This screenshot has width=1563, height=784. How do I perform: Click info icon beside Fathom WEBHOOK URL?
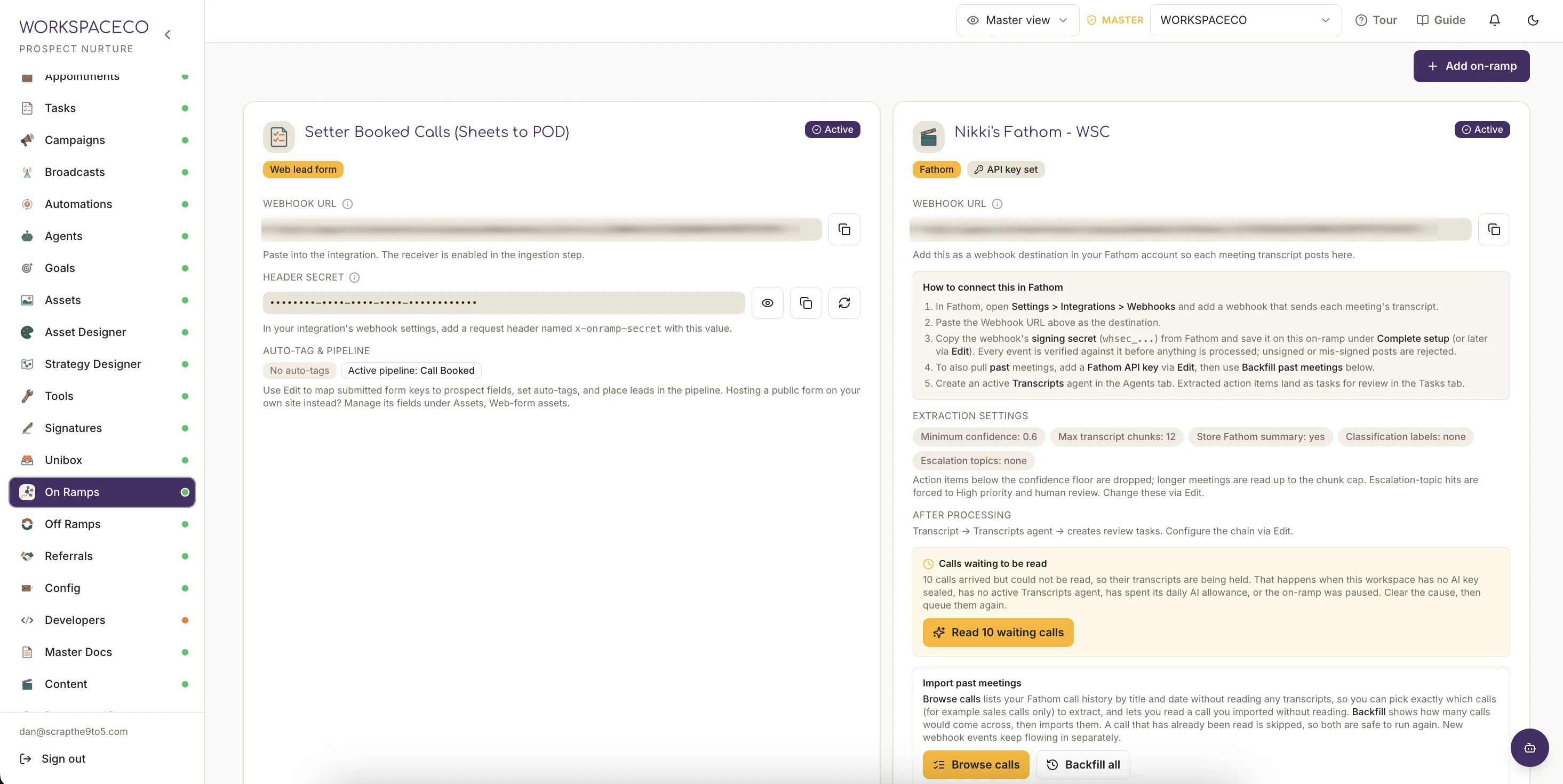pos(998,204)
